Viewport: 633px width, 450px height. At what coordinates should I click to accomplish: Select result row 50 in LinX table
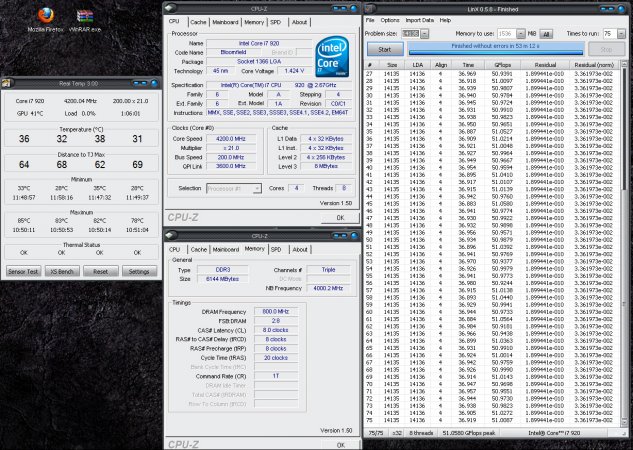click(x=493, y=240)
